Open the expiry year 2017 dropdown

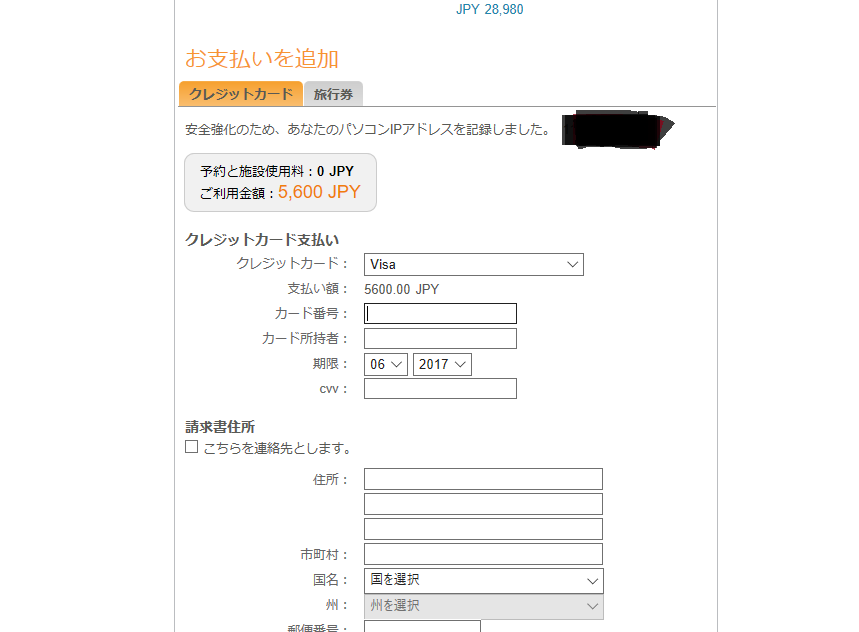pos(442,364)
